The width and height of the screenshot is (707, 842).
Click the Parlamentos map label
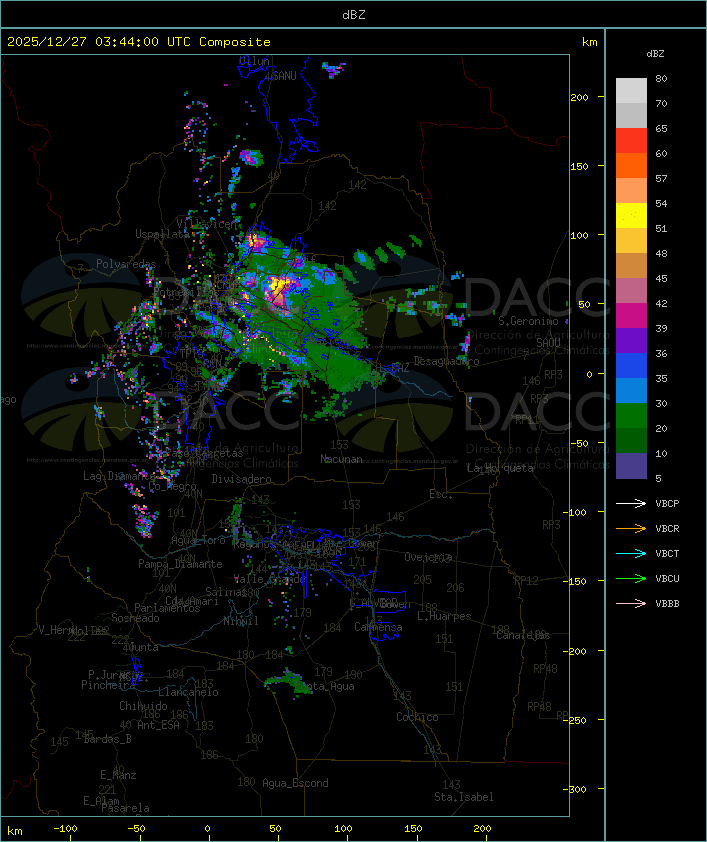pyautogui.click(x=167, y=608)
